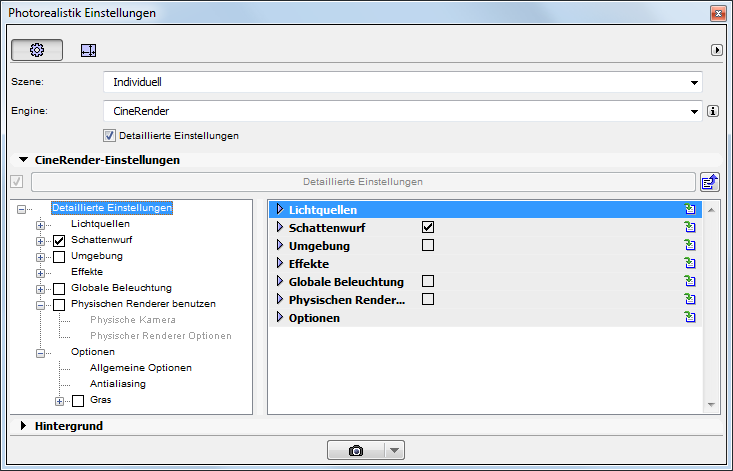Toggle Umgebung checkbox in right list

pos(428,245)
